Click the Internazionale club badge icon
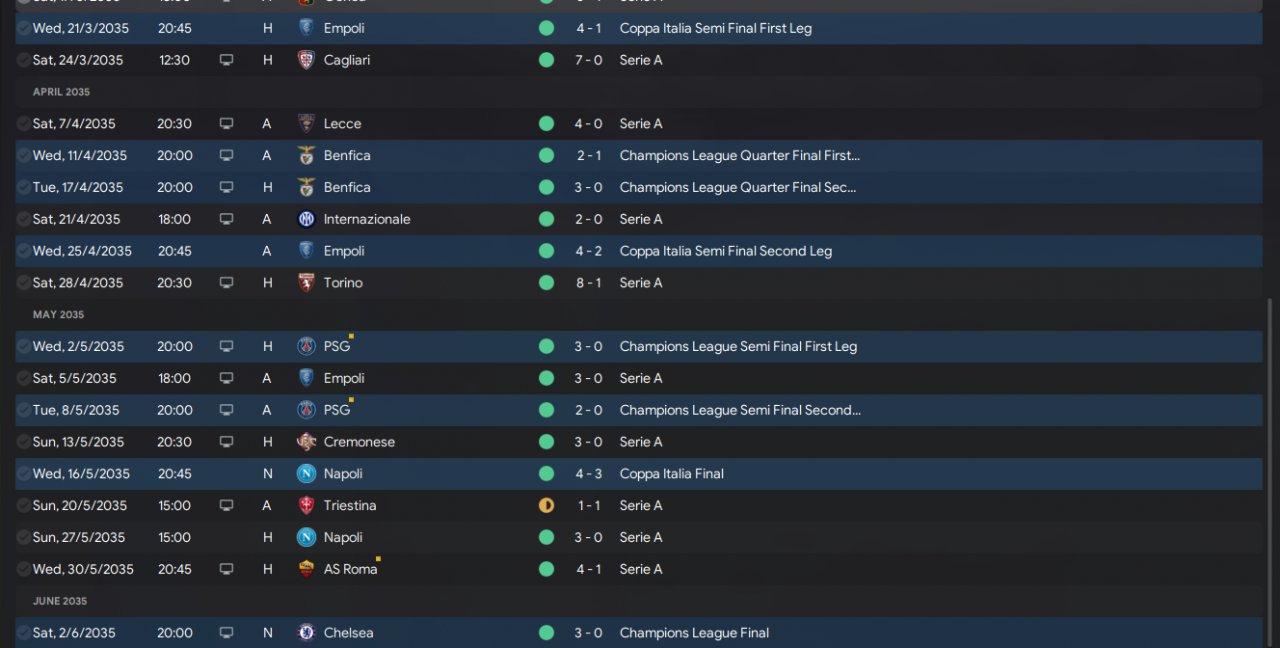 click(x=306, y=219)
